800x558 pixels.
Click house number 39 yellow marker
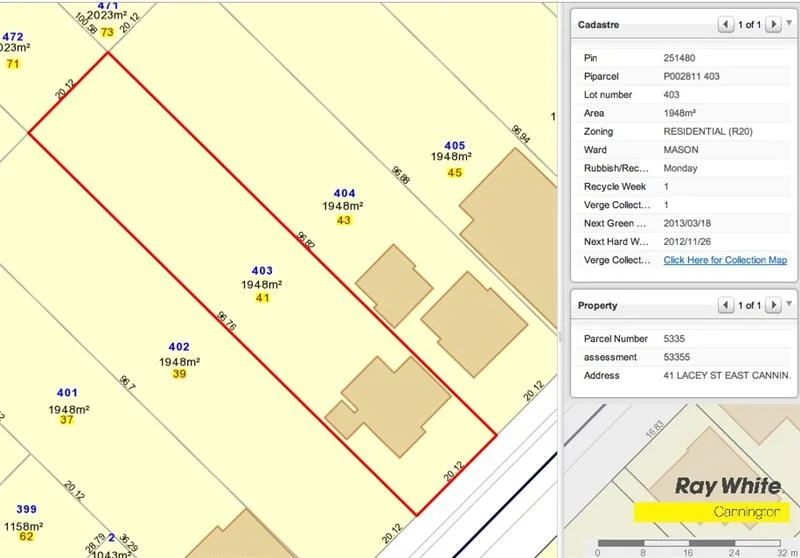179,374
